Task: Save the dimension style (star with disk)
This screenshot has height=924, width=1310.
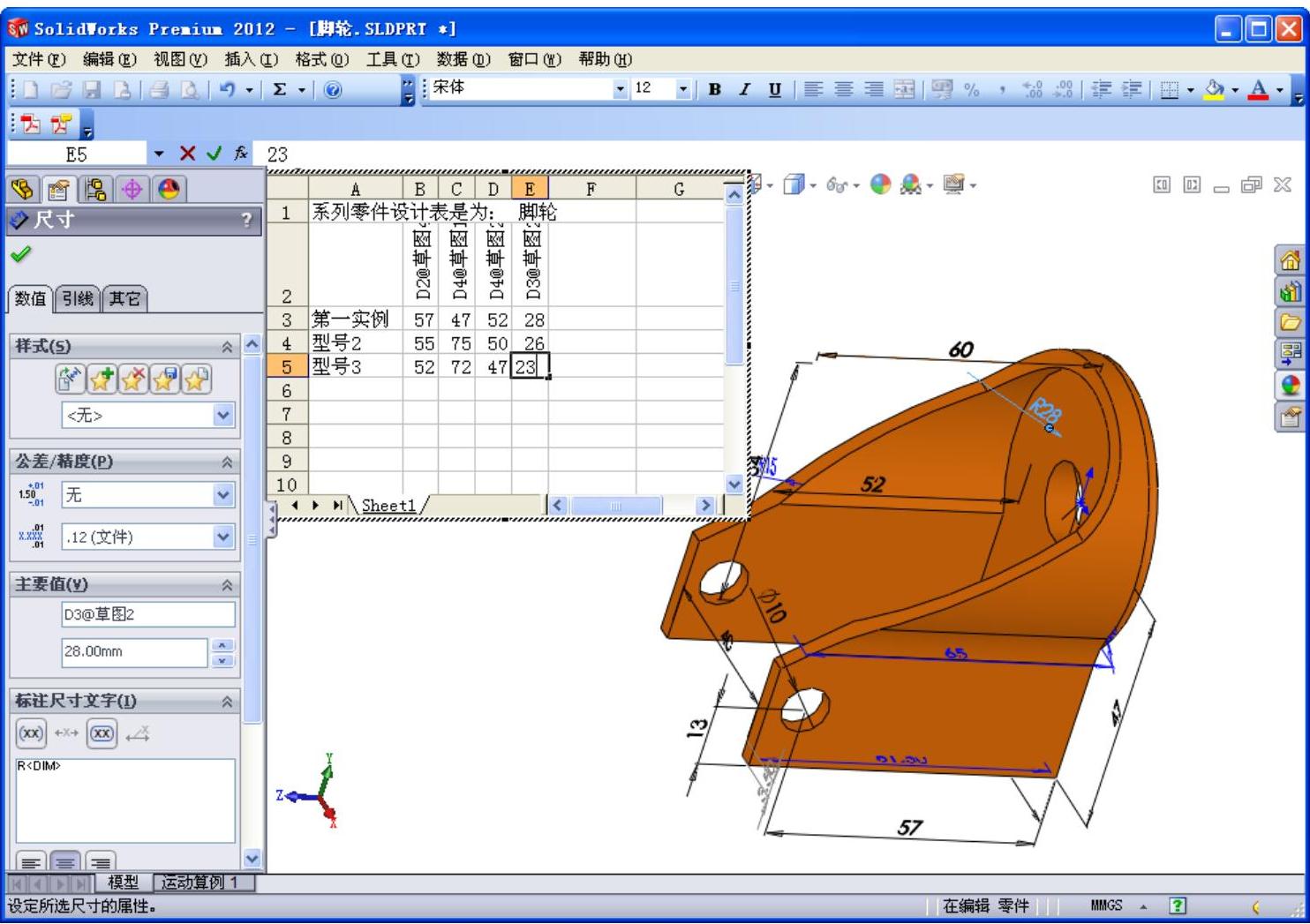Action: 165,379
